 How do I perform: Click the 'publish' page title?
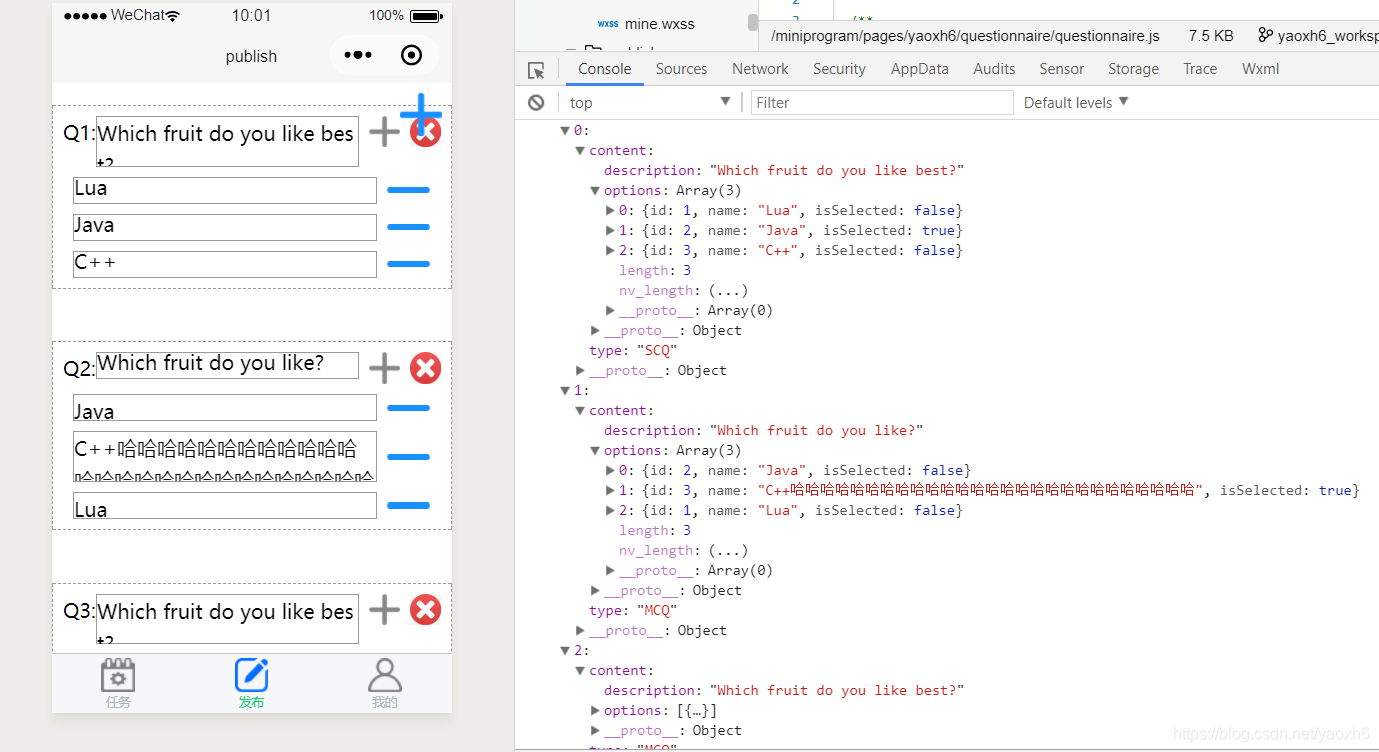[251, 56]
